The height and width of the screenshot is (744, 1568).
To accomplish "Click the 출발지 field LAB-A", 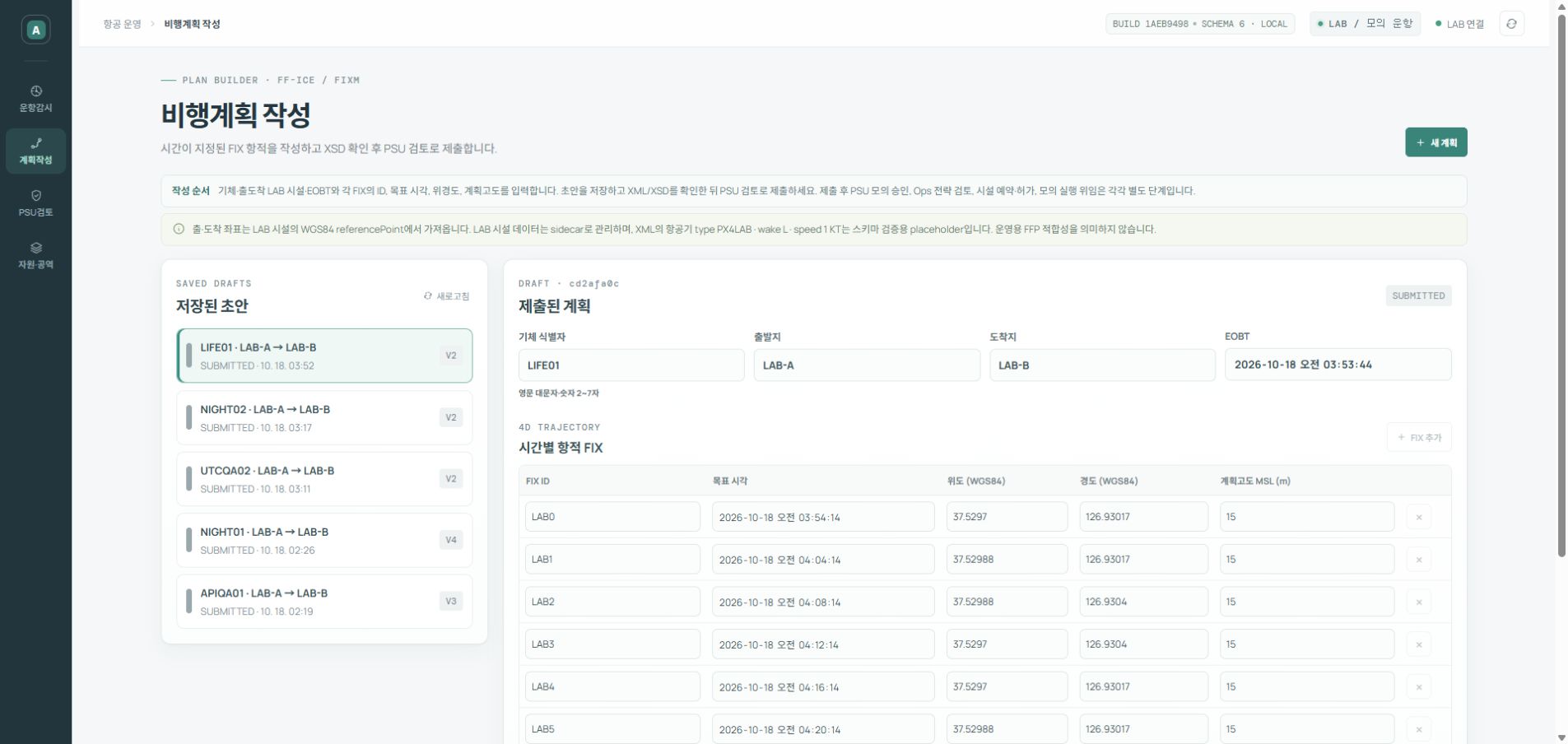I will click(x=867, y=365).
